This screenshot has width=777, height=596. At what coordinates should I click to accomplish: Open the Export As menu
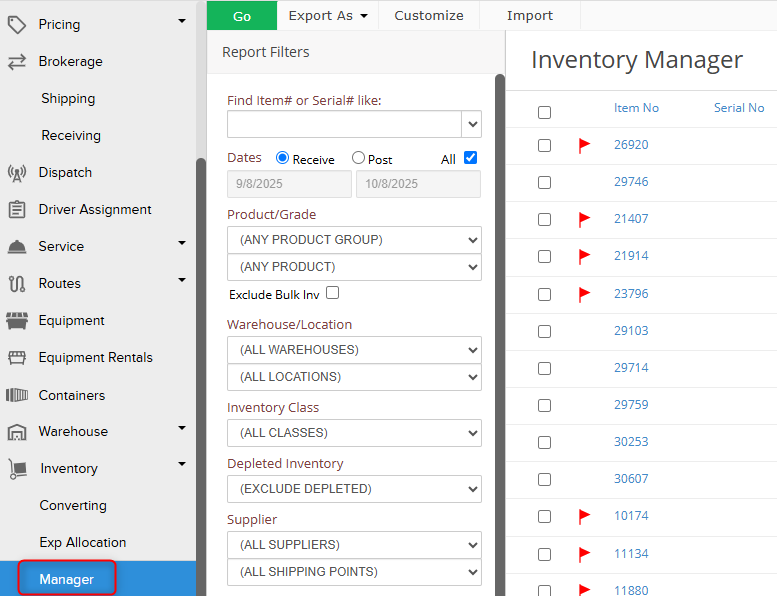[328, 15]
